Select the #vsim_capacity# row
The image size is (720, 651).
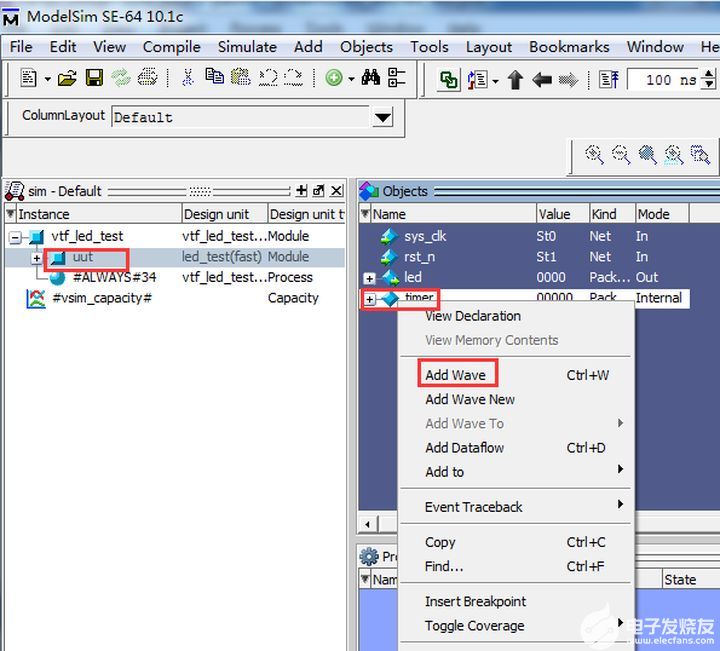click(174, 298)
